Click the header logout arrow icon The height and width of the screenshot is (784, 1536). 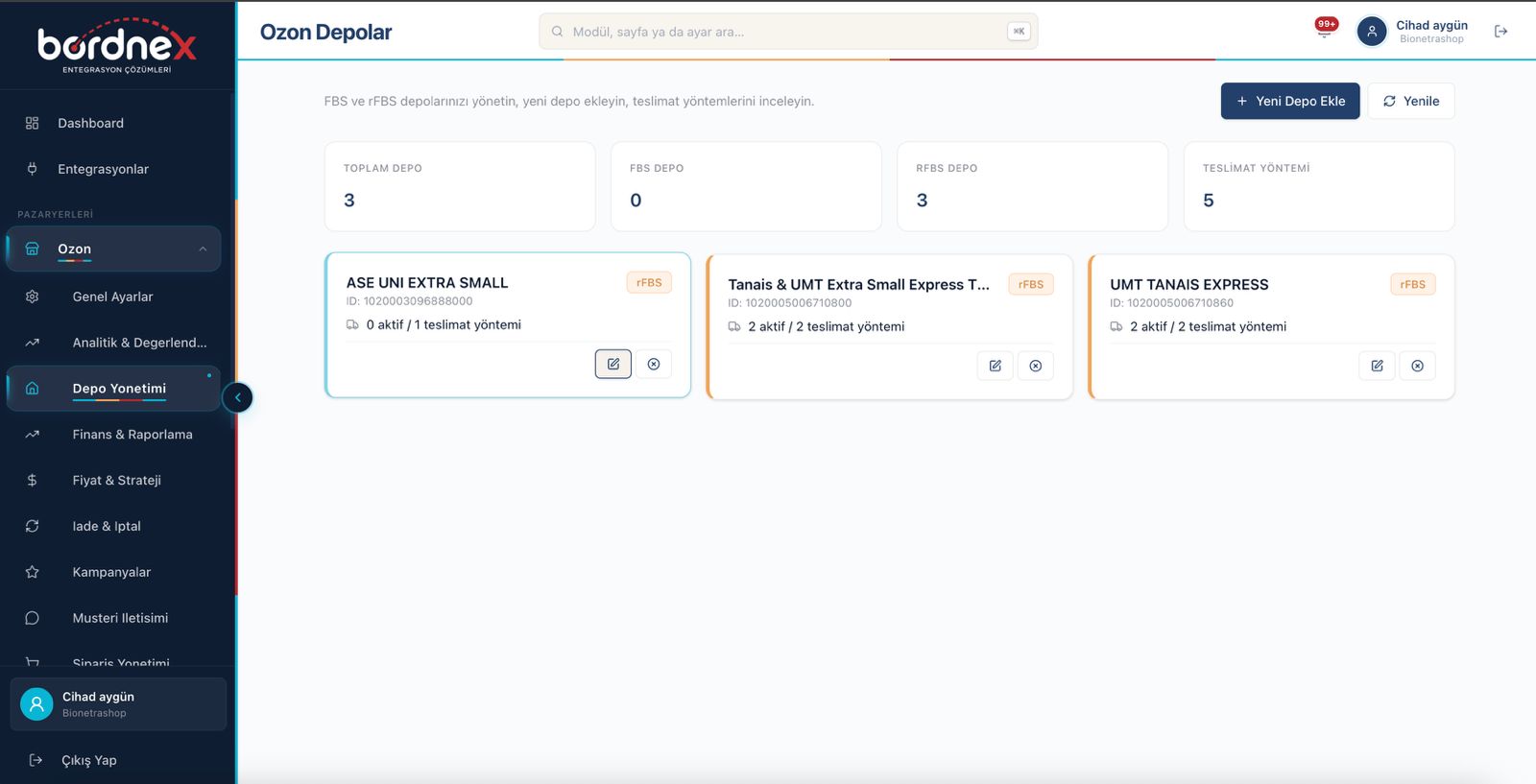pyautogui.click(x=1501, y=32)
